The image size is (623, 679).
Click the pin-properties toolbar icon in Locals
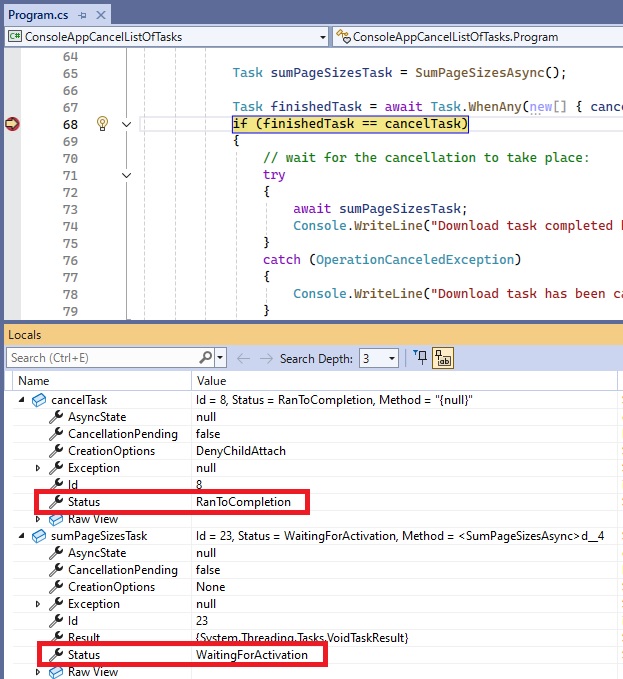[x=420, y=358]
